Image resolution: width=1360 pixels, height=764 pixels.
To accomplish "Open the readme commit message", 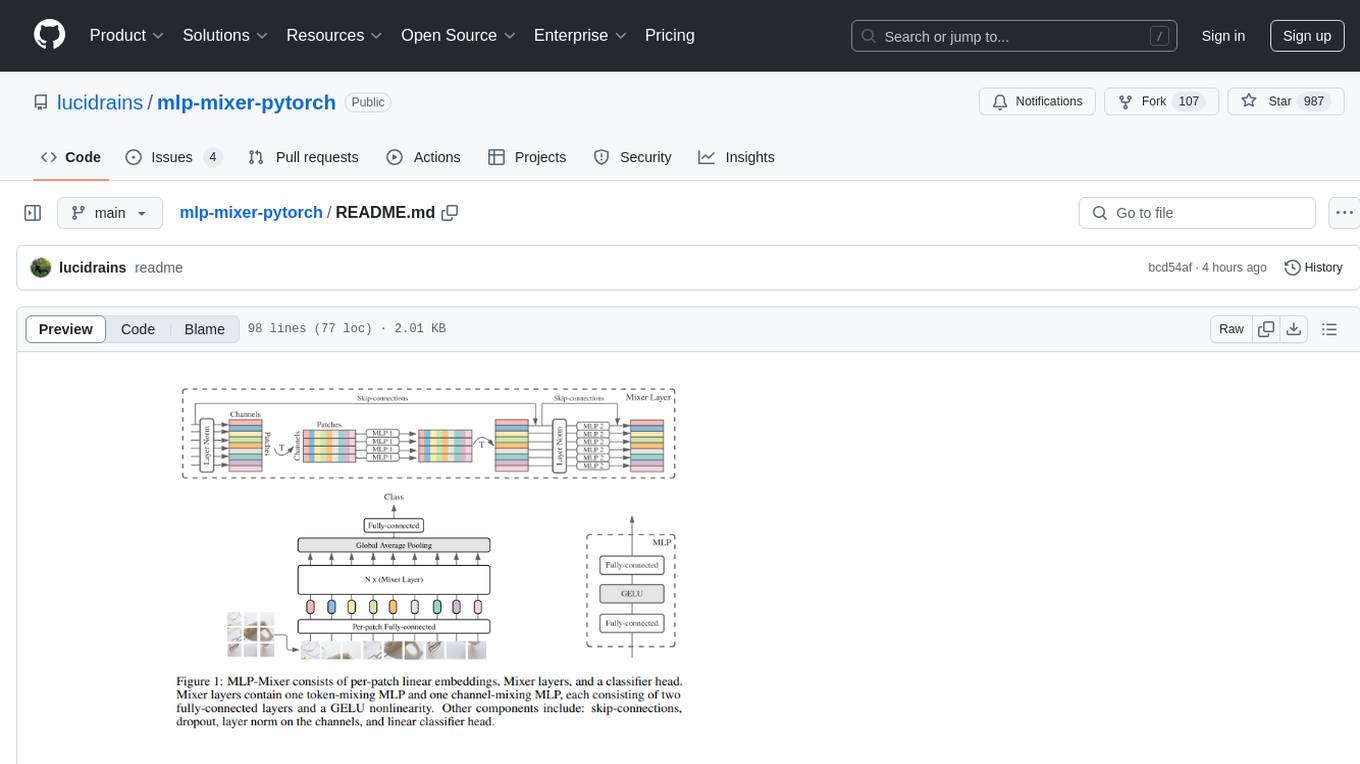I will click(x=159, y=267).
